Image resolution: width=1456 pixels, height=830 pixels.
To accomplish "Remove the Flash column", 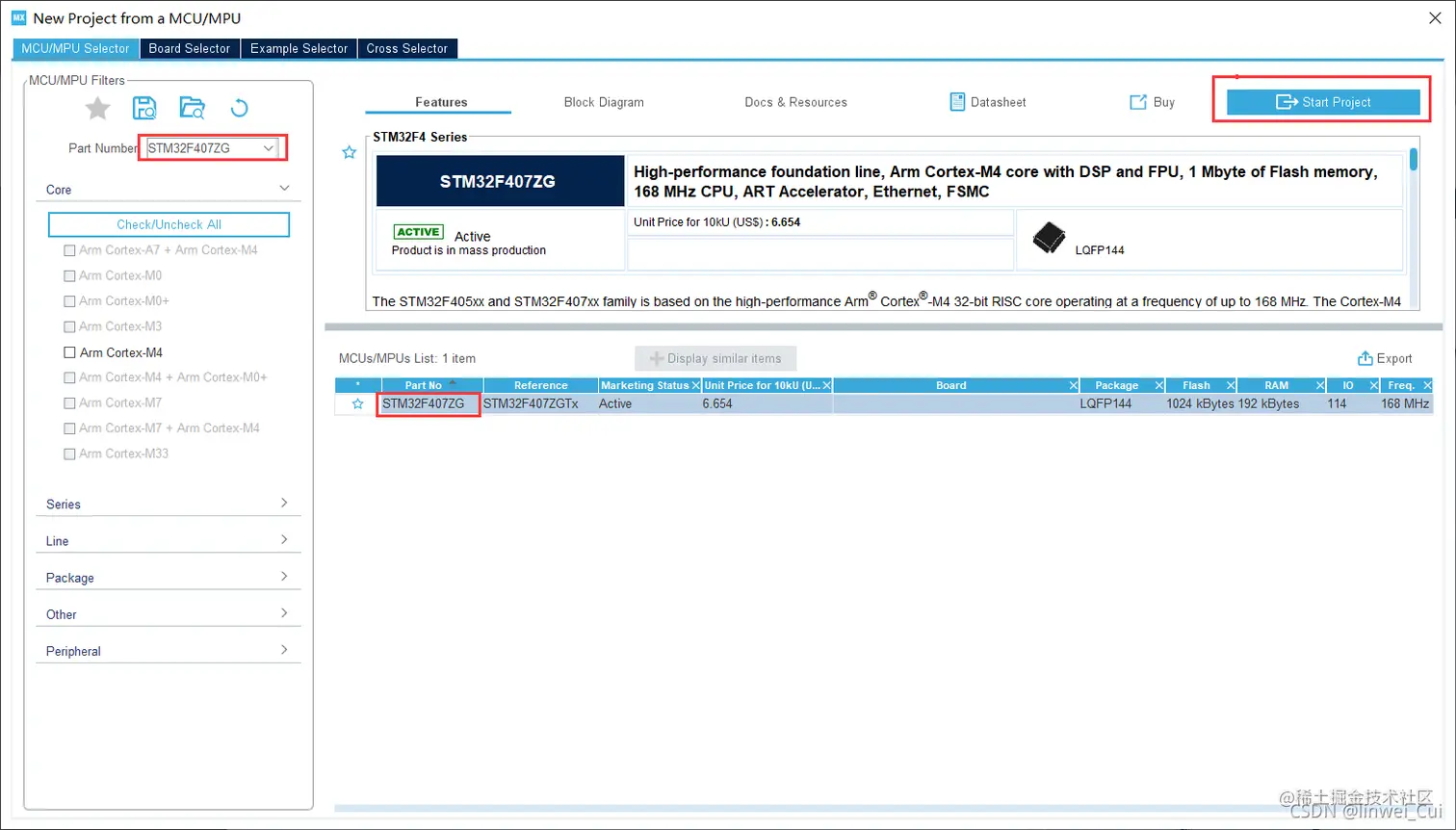I will pyautogui.click(x=1231, y=385).
